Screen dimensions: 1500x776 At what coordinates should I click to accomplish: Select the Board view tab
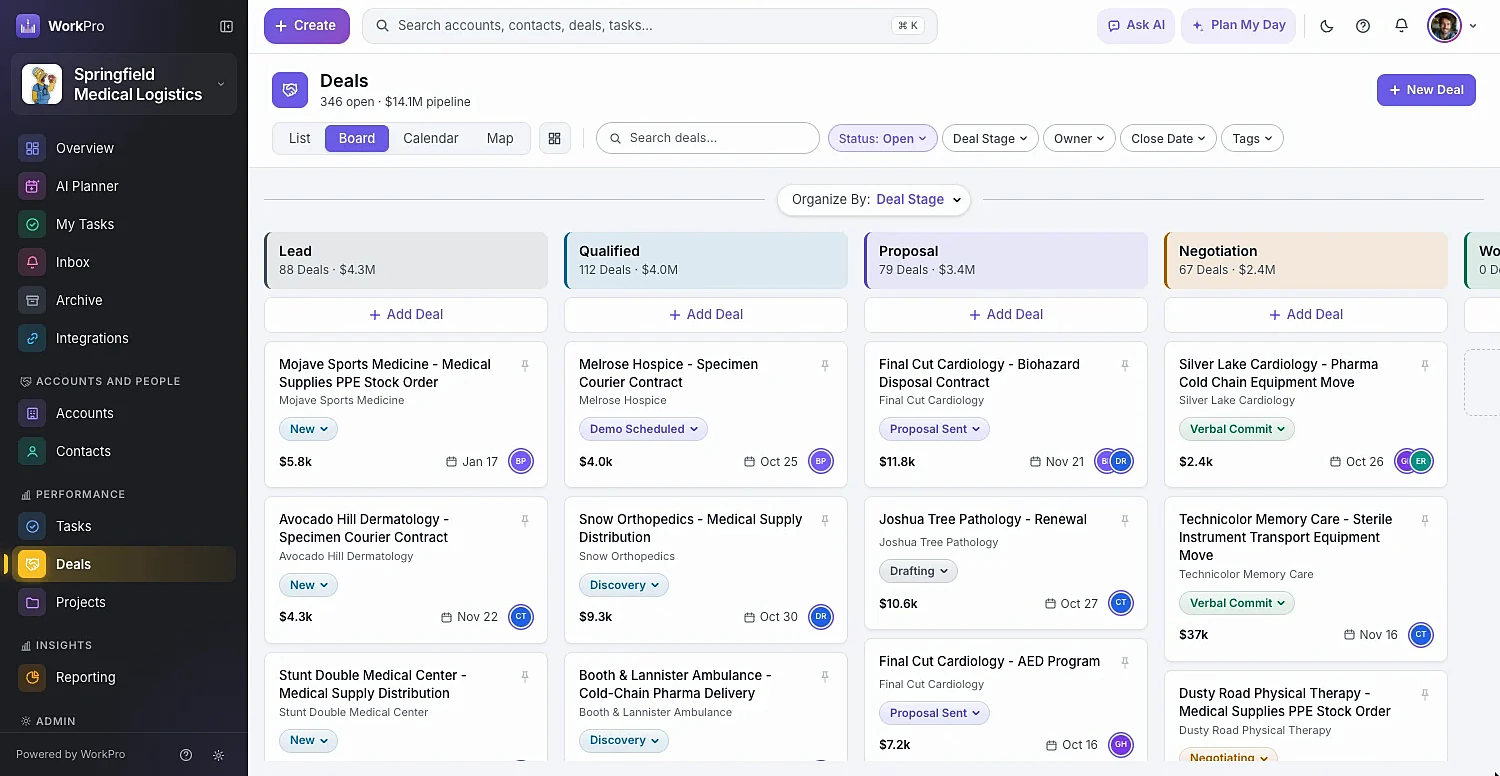[357, 138]
